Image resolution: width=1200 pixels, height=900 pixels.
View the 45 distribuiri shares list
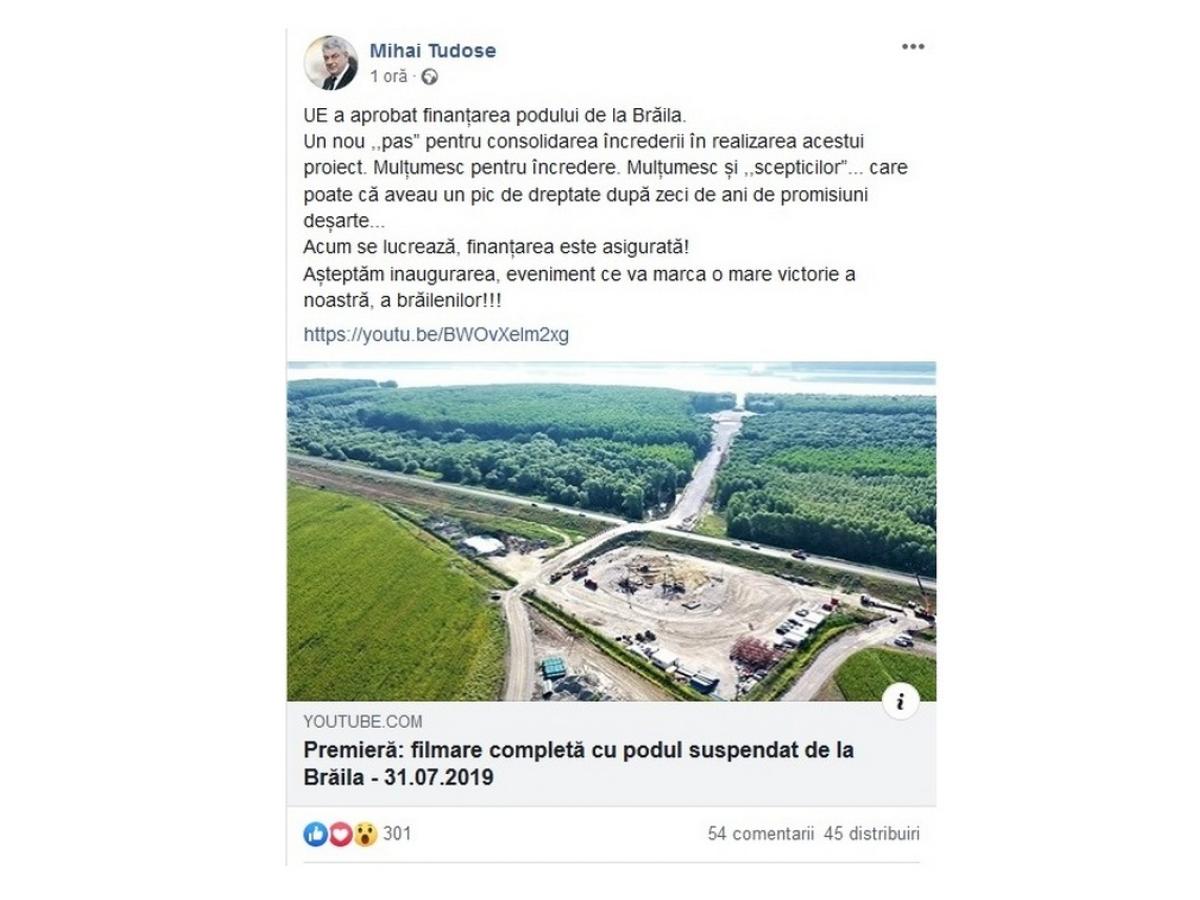point(872,833)
